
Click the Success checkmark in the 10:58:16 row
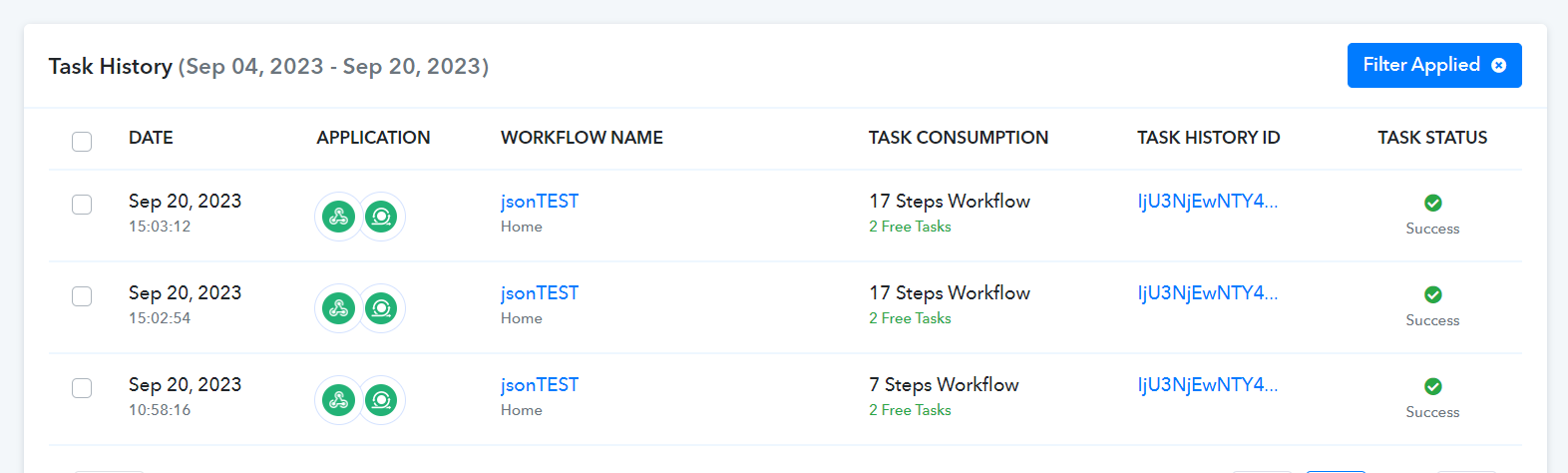coord(1433,386)
